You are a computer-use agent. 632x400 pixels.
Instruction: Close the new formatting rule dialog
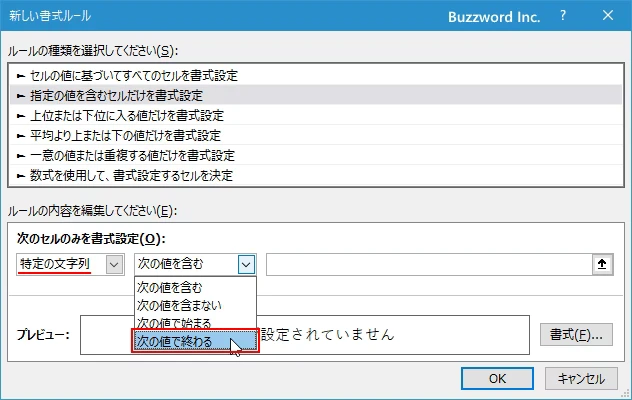point(608,15)
